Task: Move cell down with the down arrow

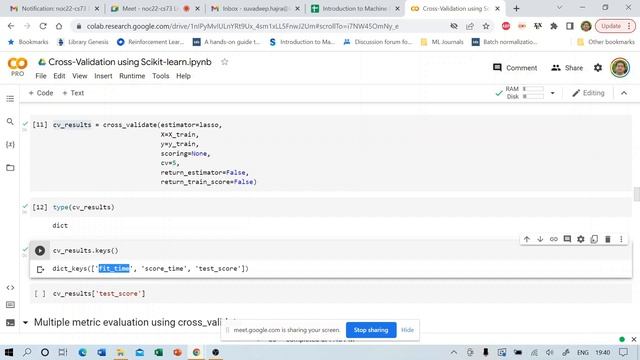Action: pos(540,239)
